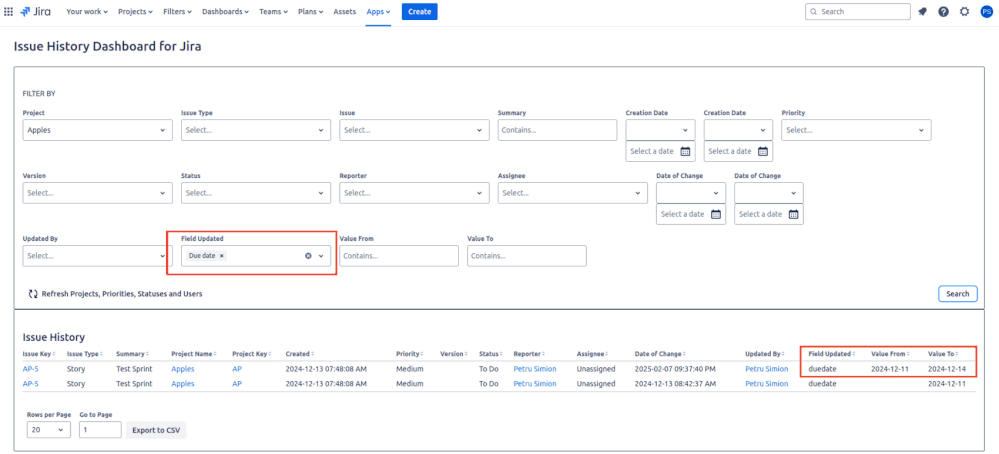
Task: Open the Dashboards menu
Action: [226, 11]
